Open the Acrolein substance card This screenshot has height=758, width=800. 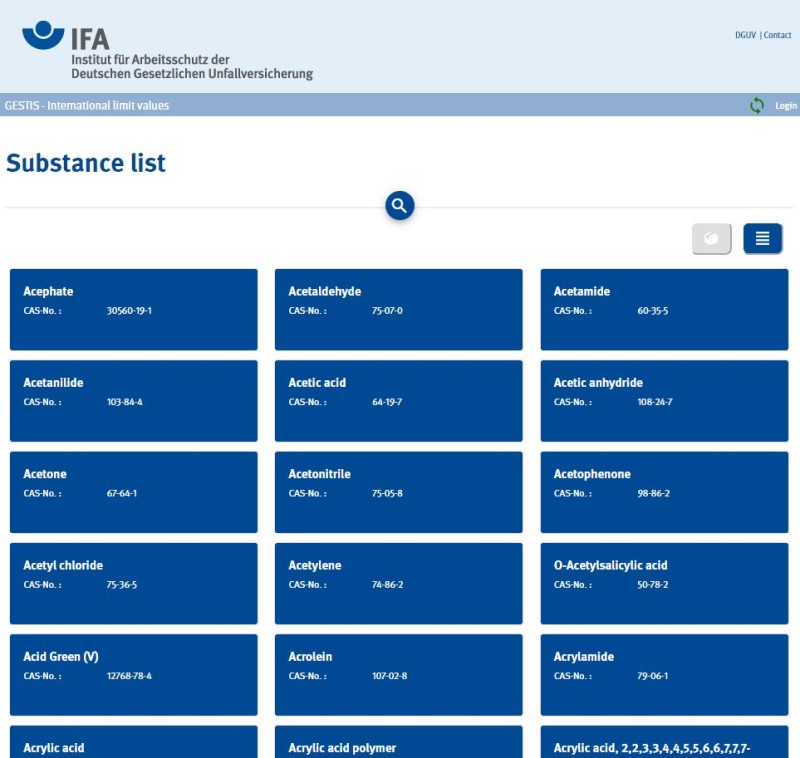coord(398,675)
